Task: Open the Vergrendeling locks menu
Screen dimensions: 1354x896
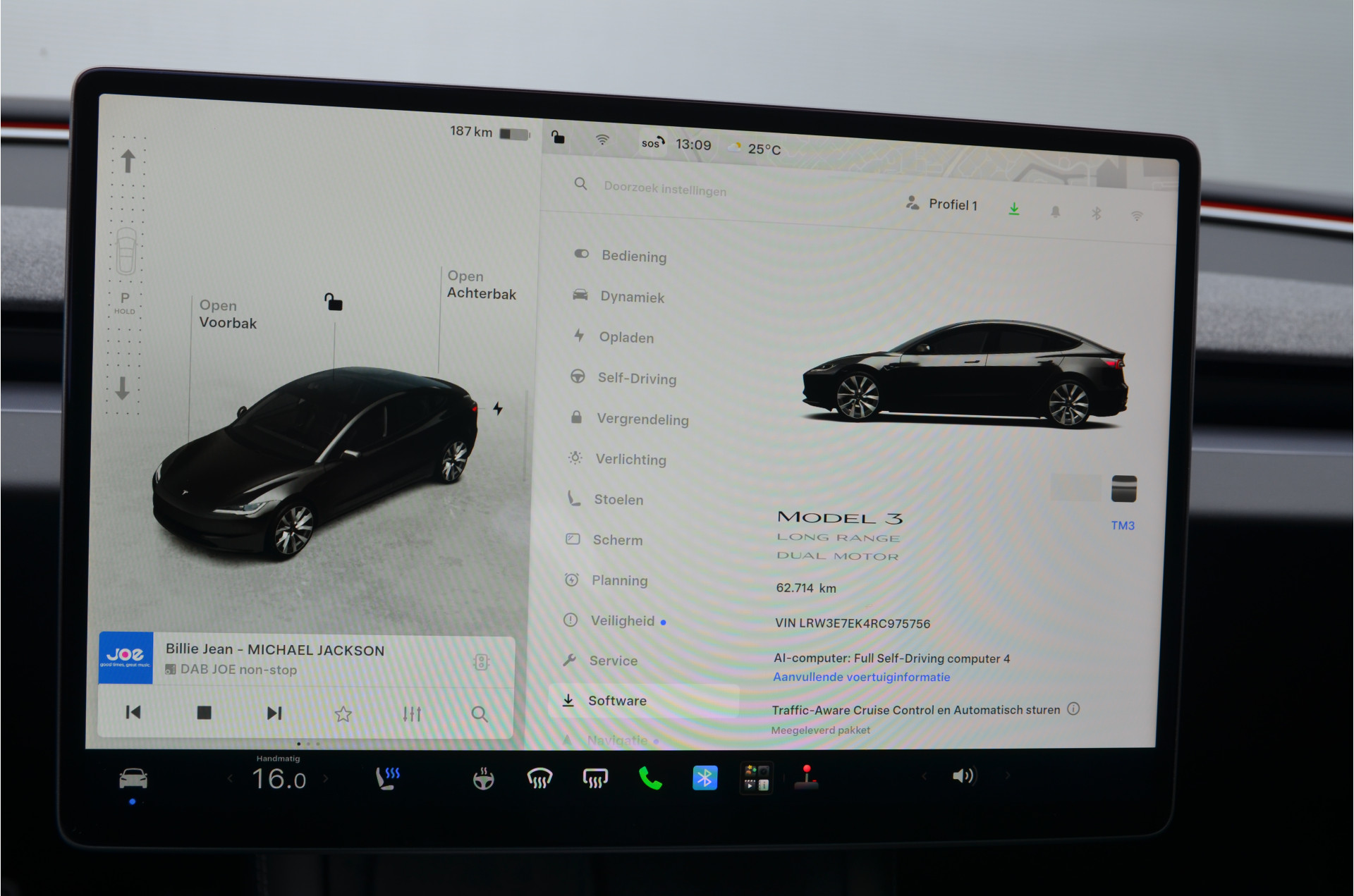Action: pyautogui.click(x=629, y=419)
